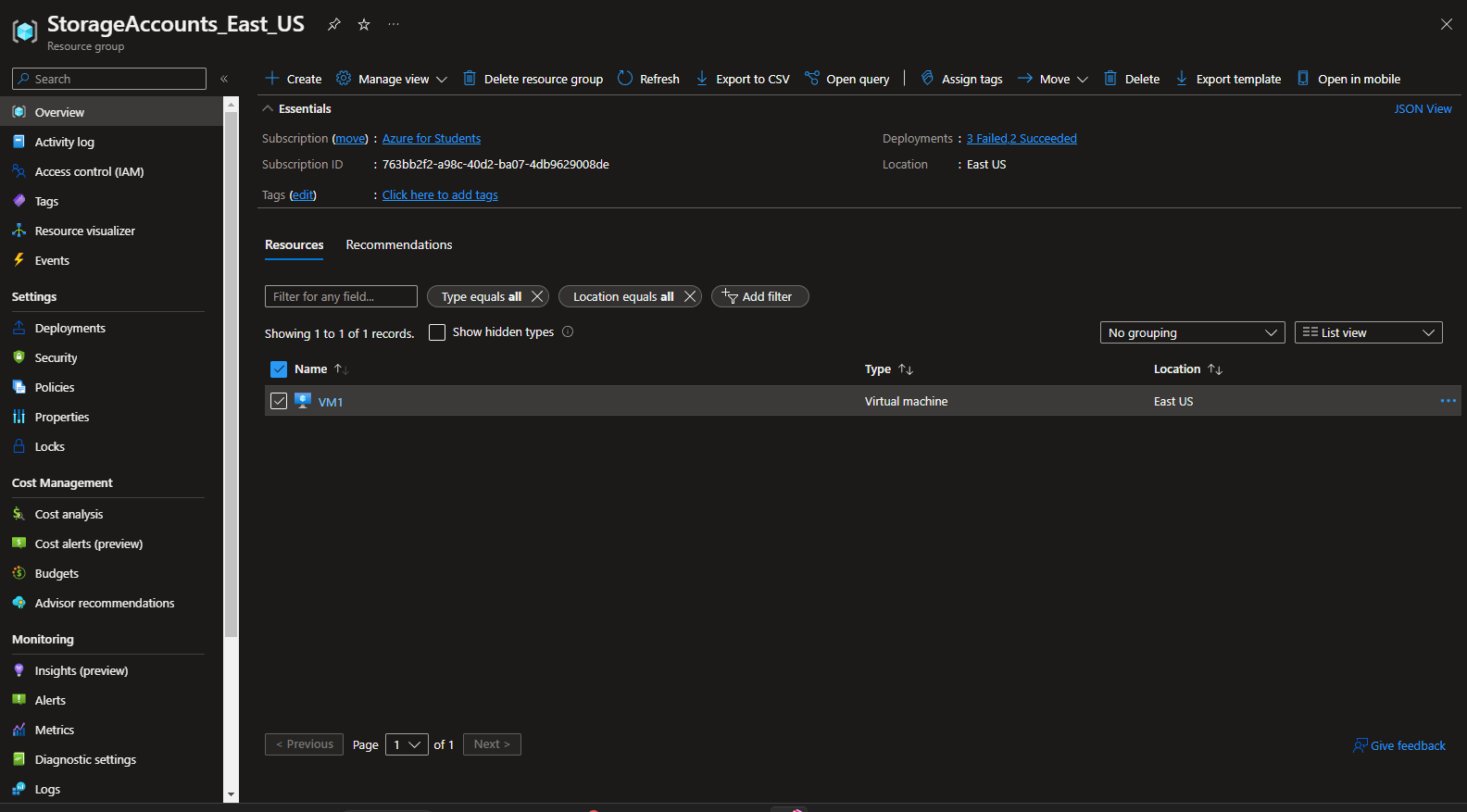Expand the Move dropdown chevron

(x=1082, y=80)
